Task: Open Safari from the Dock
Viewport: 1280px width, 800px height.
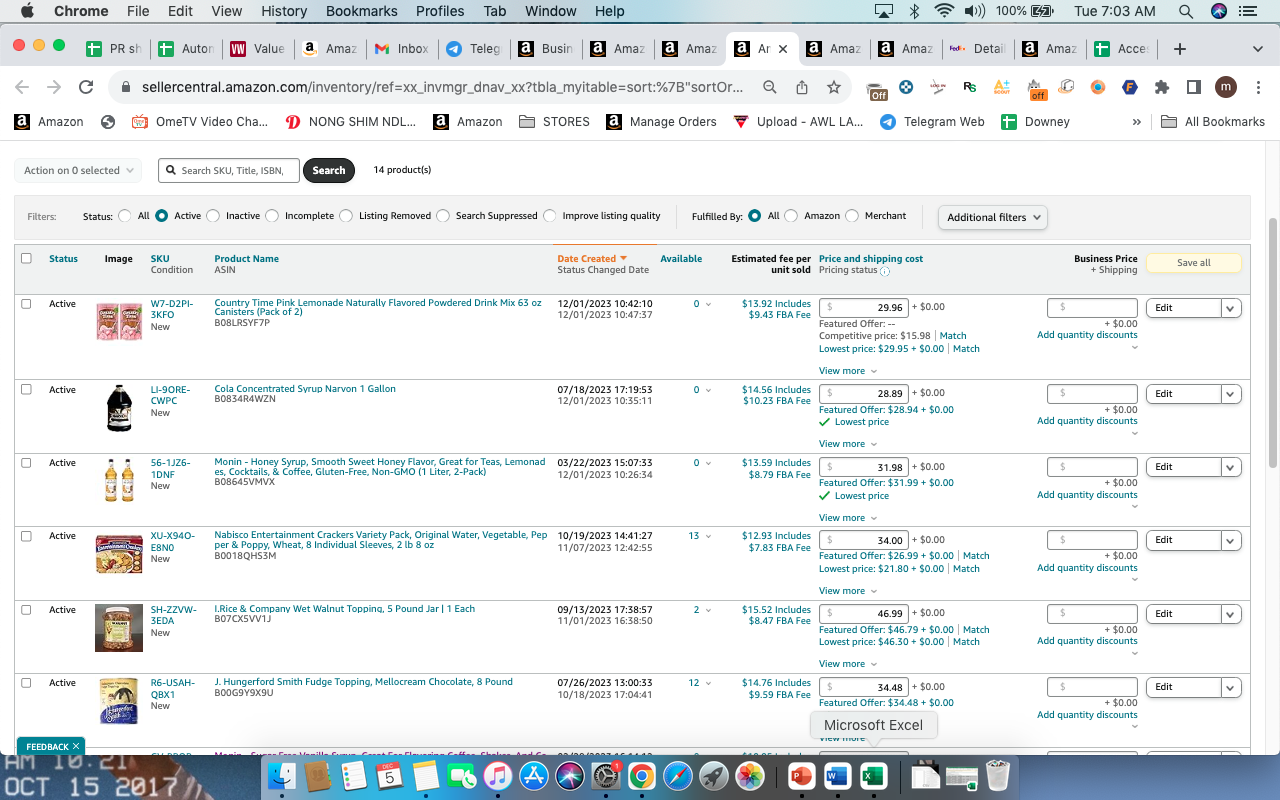Action: click(x=678, y=776)
